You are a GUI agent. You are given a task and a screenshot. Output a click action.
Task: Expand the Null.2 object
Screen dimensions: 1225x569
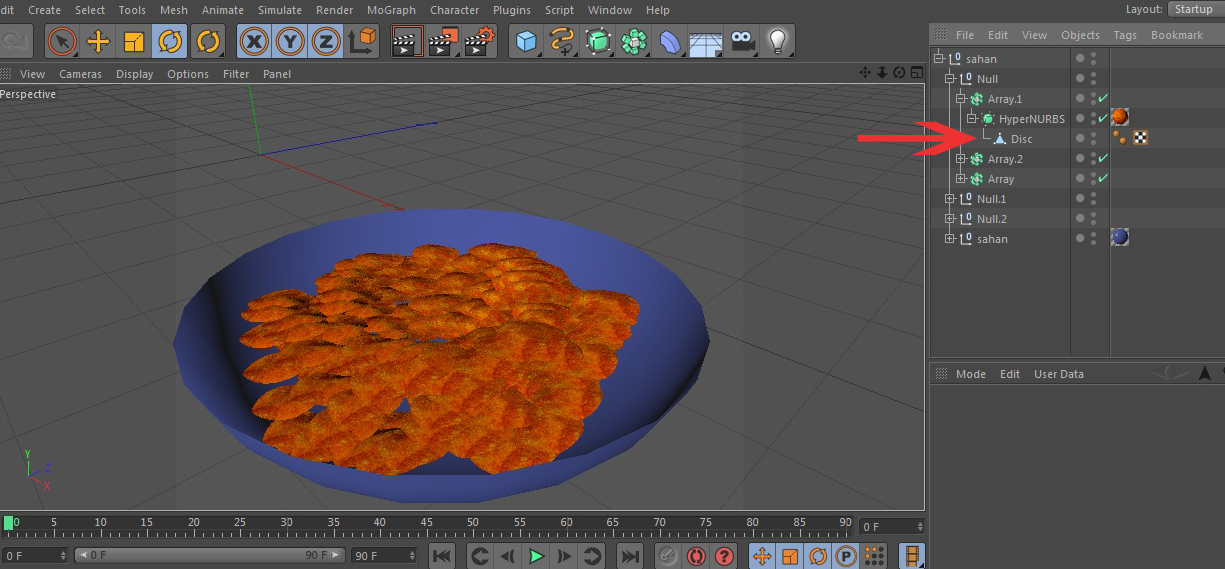tap(950, 219)
